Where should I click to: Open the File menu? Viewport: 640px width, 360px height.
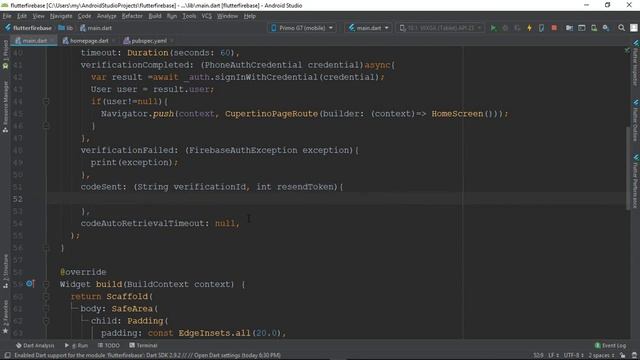(x=7, y=16)
